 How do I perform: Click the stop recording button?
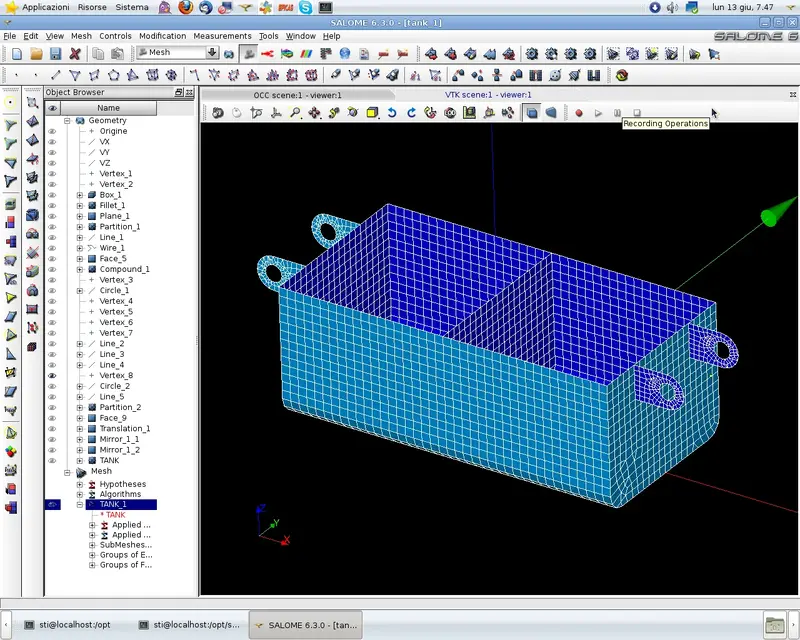(637, 113)
